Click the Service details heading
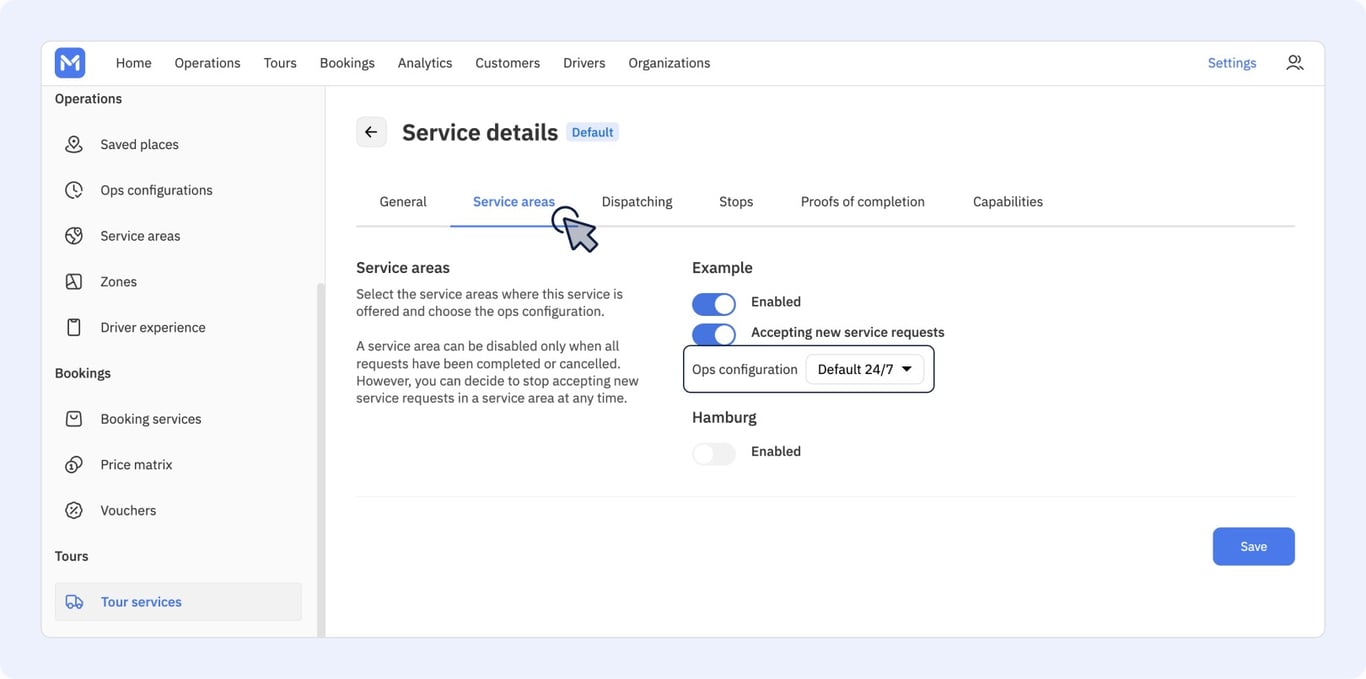 (480, 132)
